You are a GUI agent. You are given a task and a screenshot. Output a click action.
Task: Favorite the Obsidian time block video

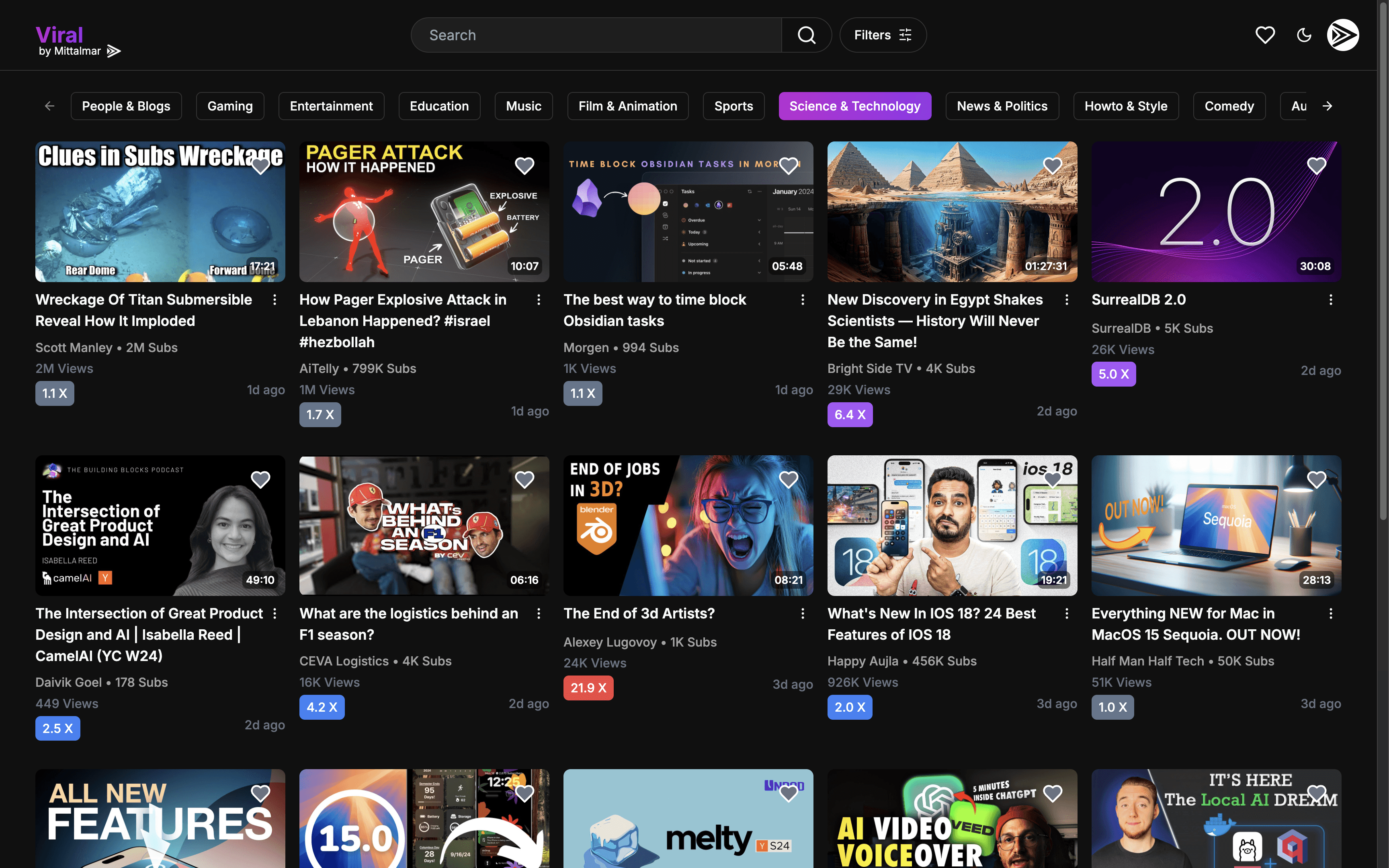tap(789, 166)
